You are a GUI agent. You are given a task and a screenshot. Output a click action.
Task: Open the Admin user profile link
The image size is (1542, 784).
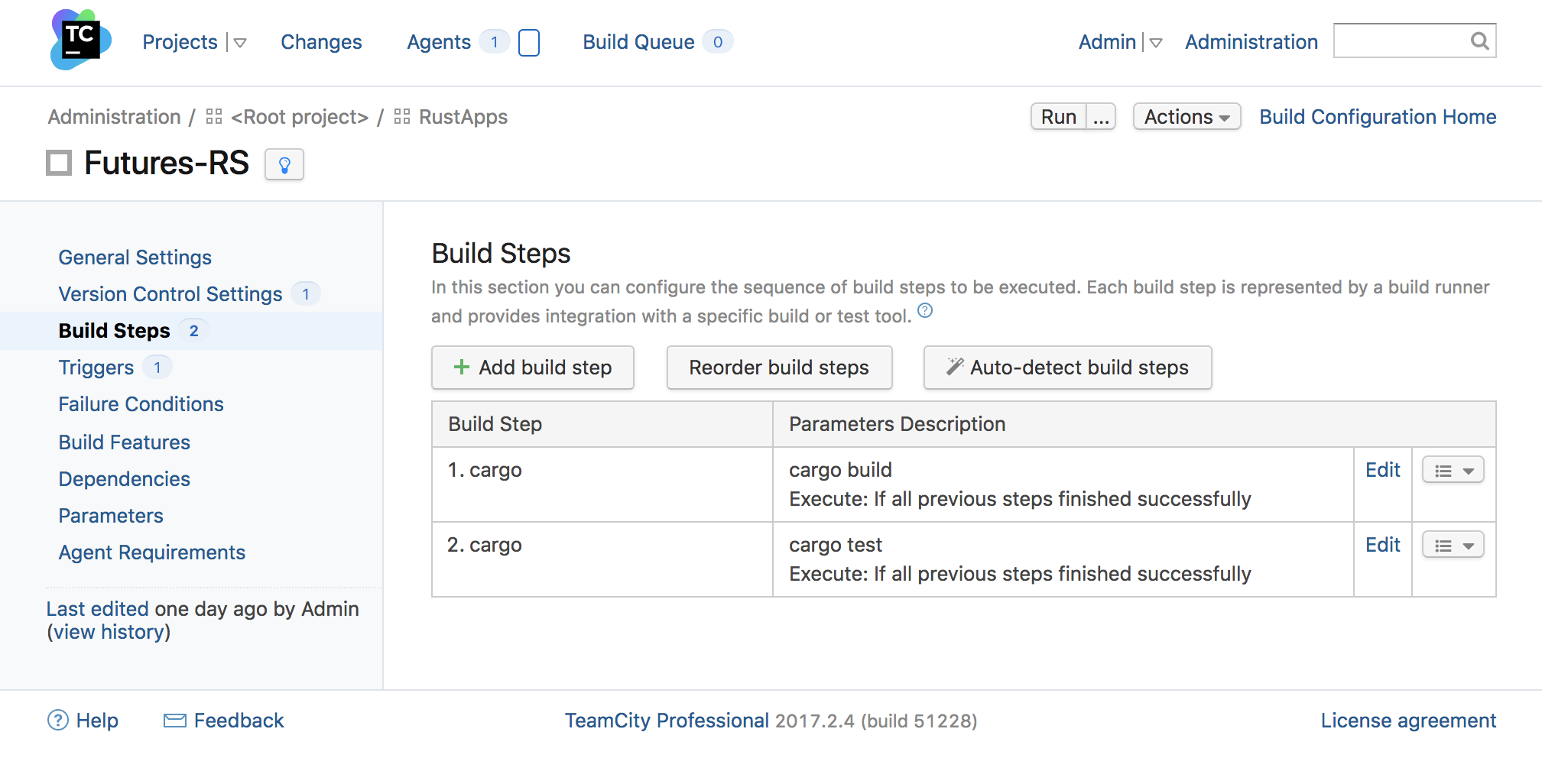coord(1107,42)
